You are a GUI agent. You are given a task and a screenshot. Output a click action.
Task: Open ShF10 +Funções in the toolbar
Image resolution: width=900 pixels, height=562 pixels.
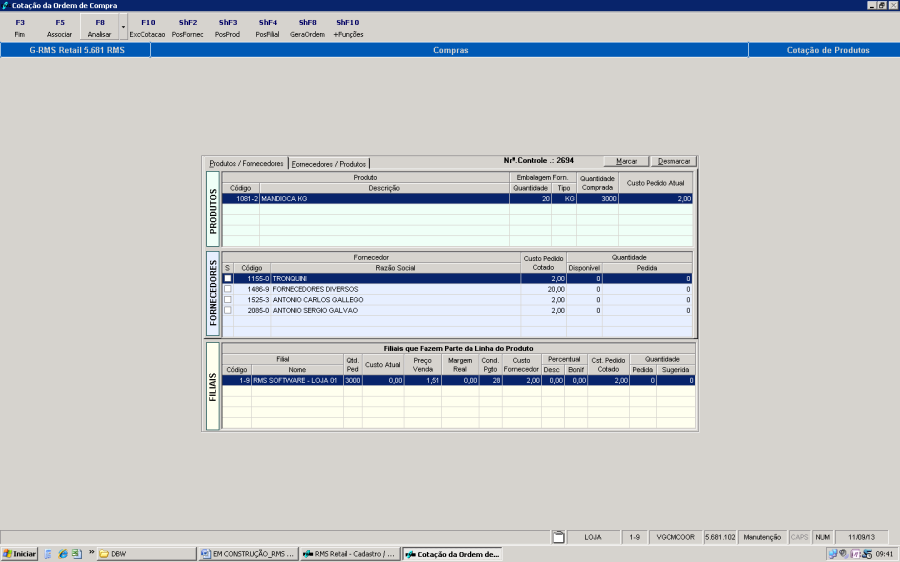tap(348, 27)
